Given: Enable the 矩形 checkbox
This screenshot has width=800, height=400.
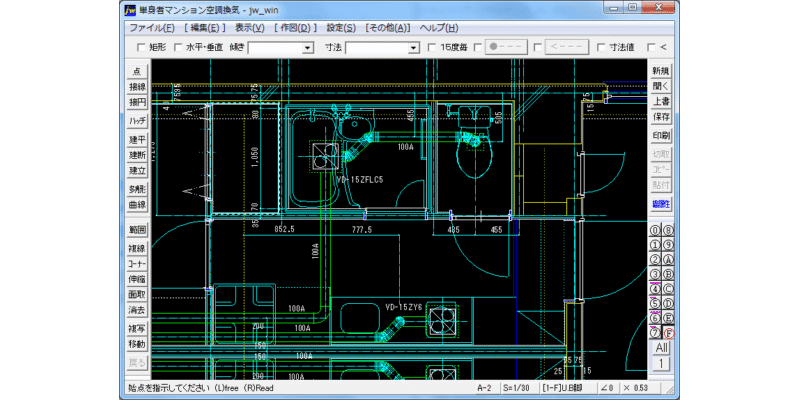Looking at the screenshot, I should (141, 47).
